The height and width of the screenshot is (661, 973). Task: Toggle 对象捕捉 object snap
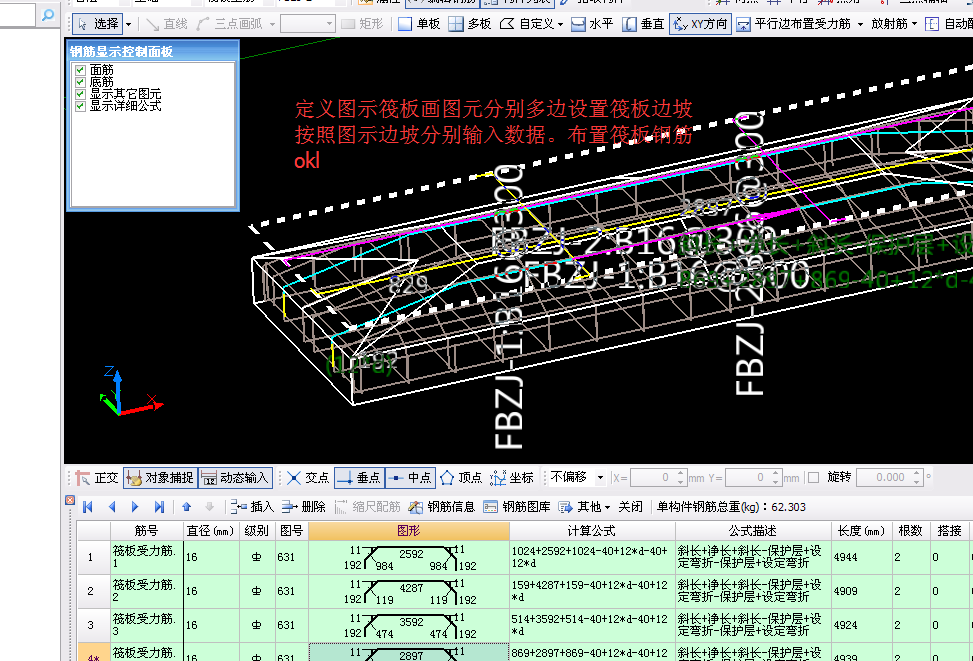(x=160, y=477)
